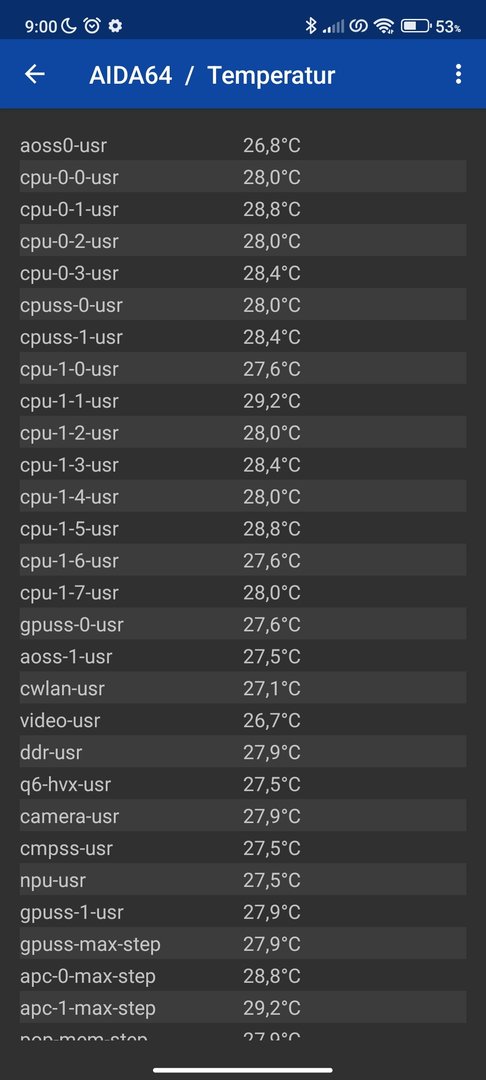Viewport: 486px width, 1080px height.
Task: Select the npu-usr row
Action: 243,880
